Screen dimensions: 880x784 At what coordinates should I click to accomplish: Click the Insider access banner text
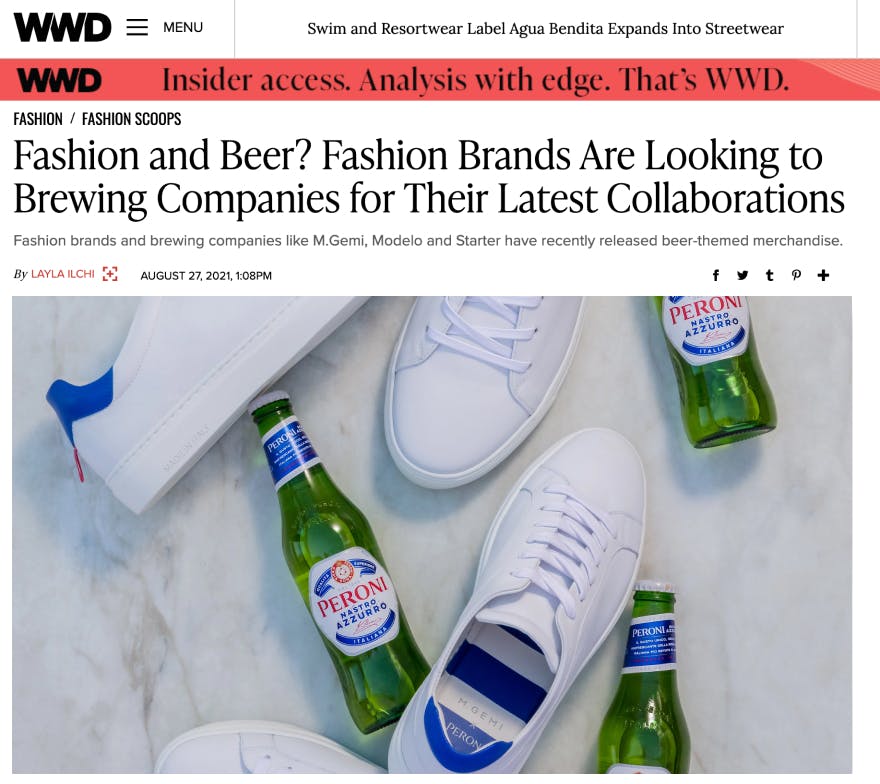[475, 80]
